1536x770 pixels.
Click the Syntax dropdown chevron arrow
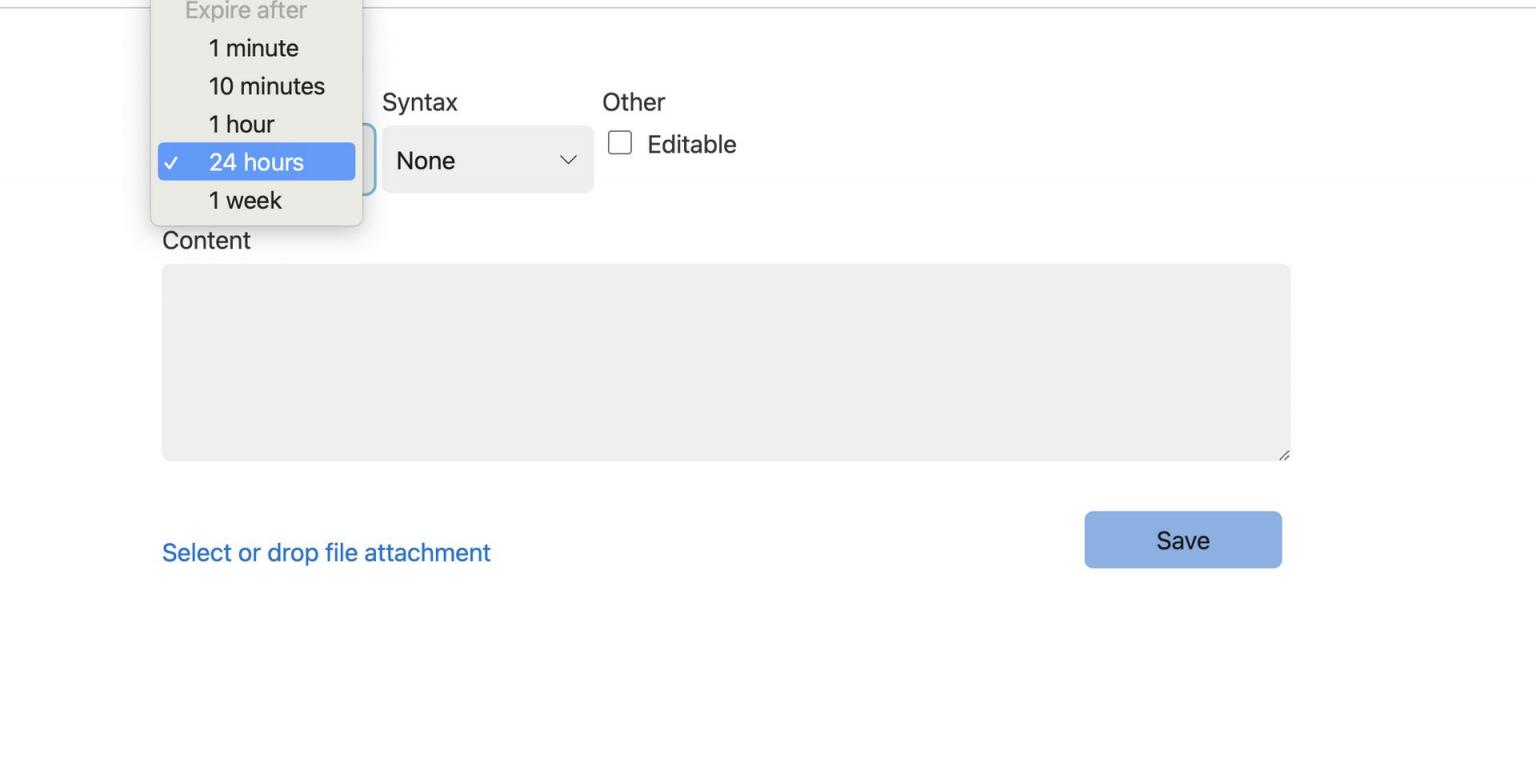pos(568,160)
